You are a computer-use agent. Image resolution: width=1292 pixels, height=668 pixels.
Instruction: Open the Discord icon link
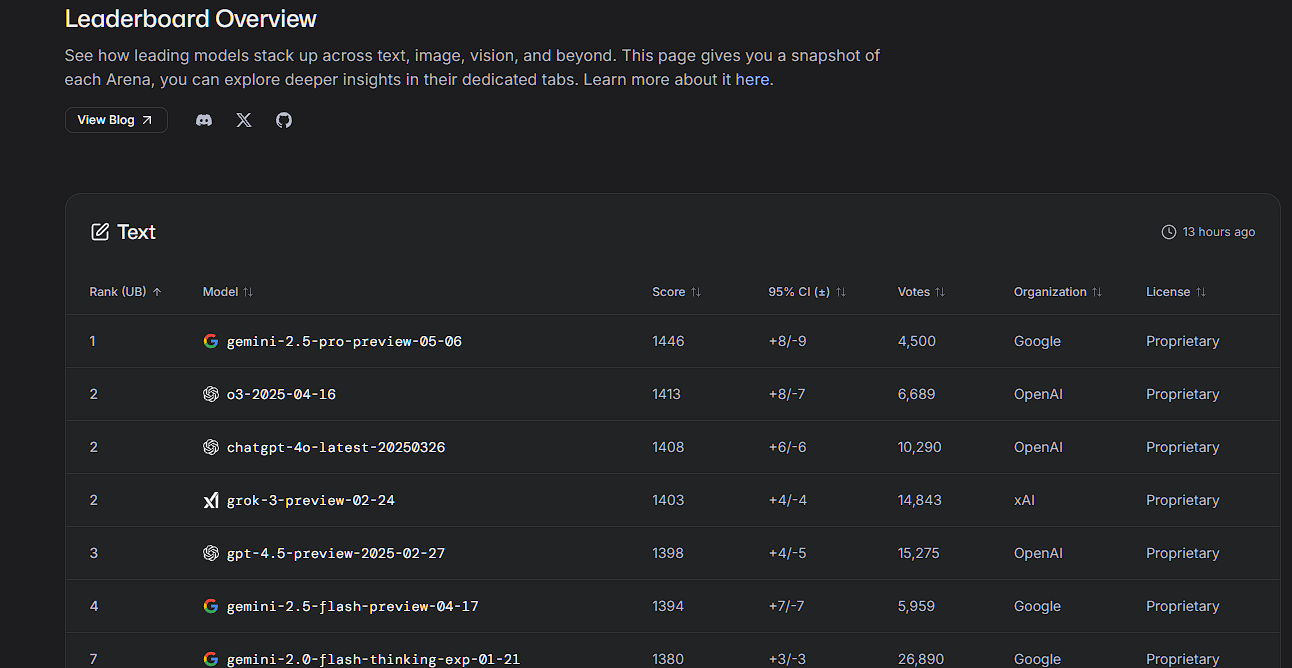point(204,120)
